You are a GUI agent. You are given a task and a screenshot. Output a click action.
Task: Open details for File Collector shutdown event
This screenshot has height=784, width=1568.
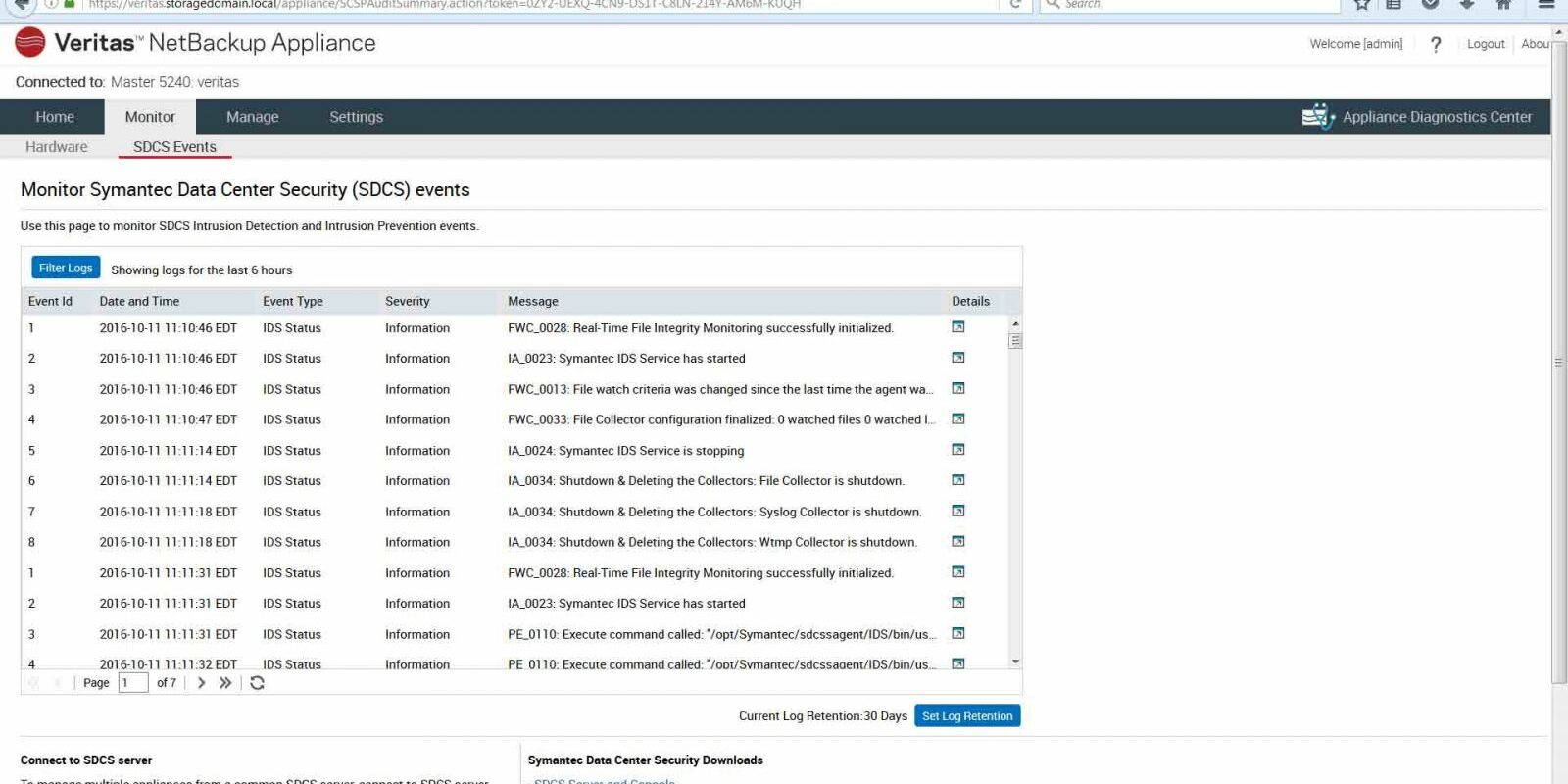pos(958,480)
